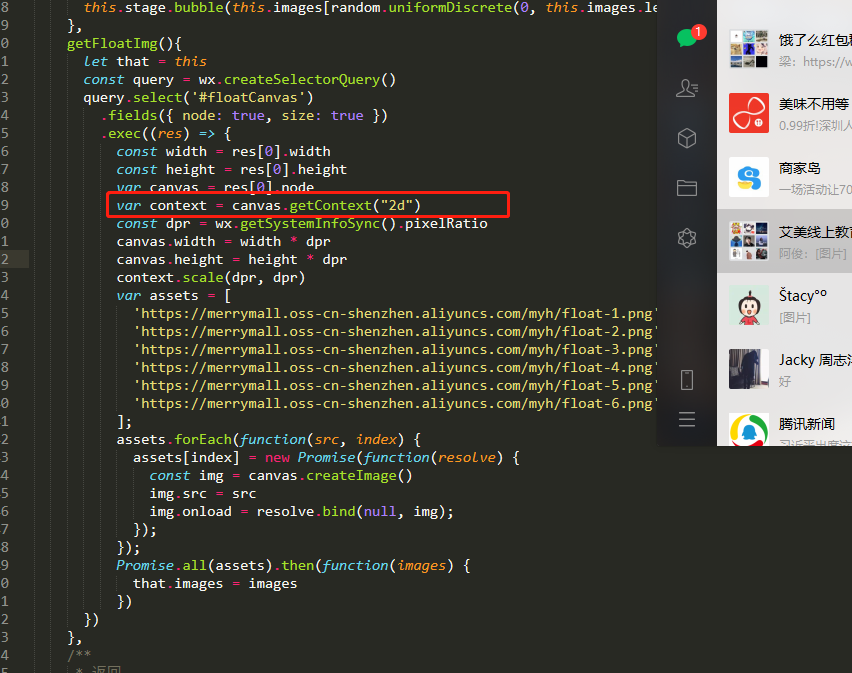852x673 pixels.
Task: Open the 商家岛 avatar
Action: tap(749, 177)
